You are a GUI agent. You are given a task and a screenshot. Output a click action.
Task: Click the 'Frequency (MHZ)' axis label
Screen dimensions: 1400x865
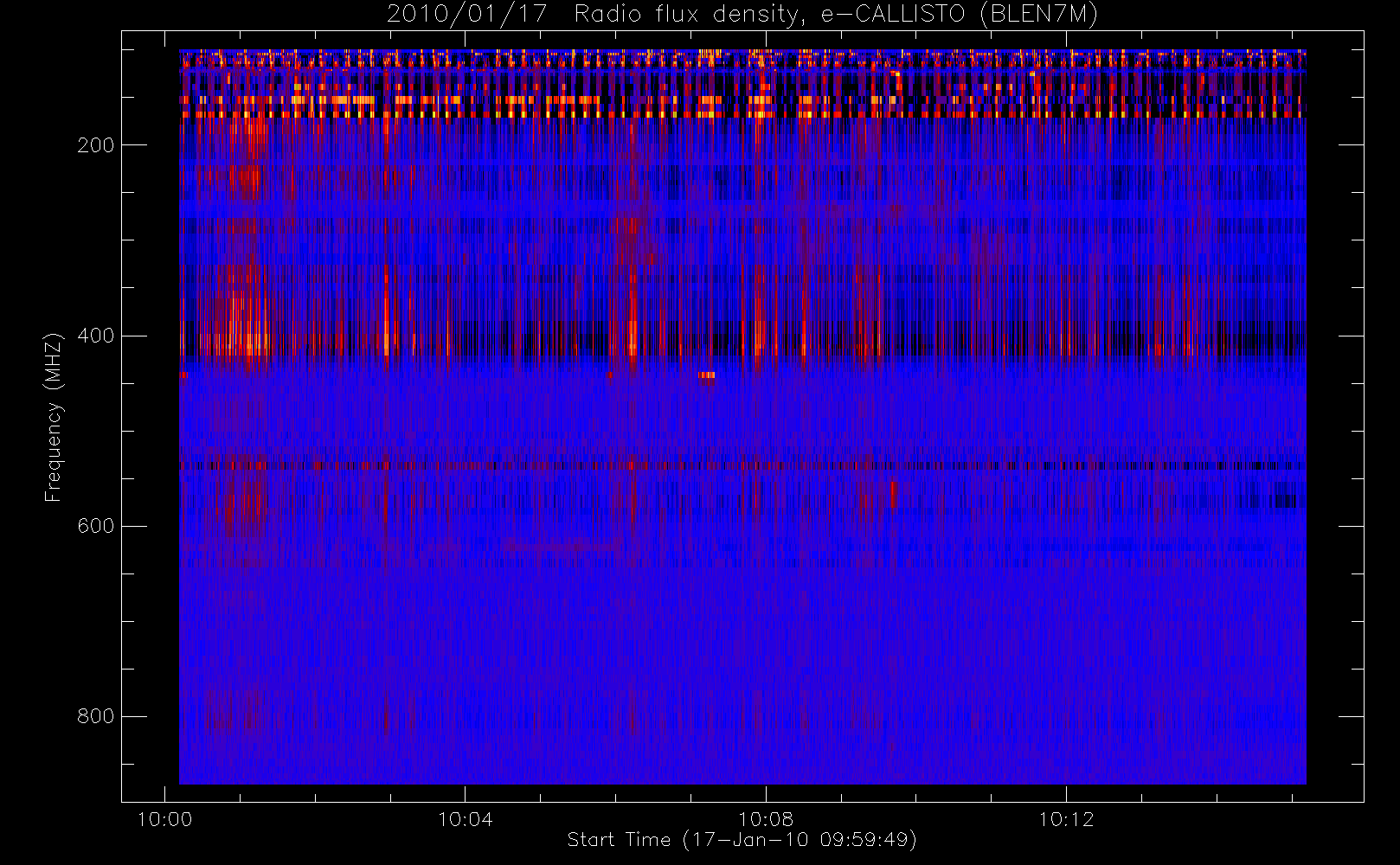tap(54, 417)
